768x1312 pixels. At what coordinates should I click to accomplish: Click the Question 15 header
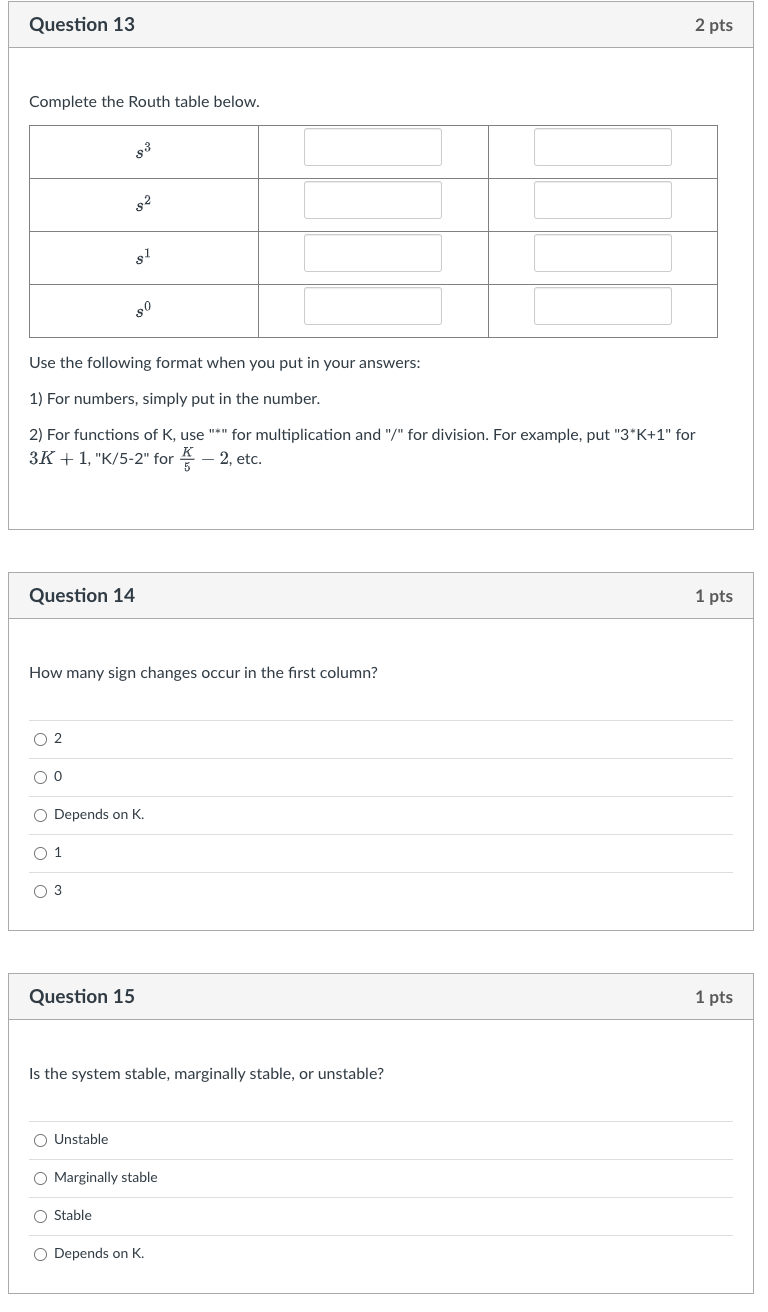click(82, 996)
